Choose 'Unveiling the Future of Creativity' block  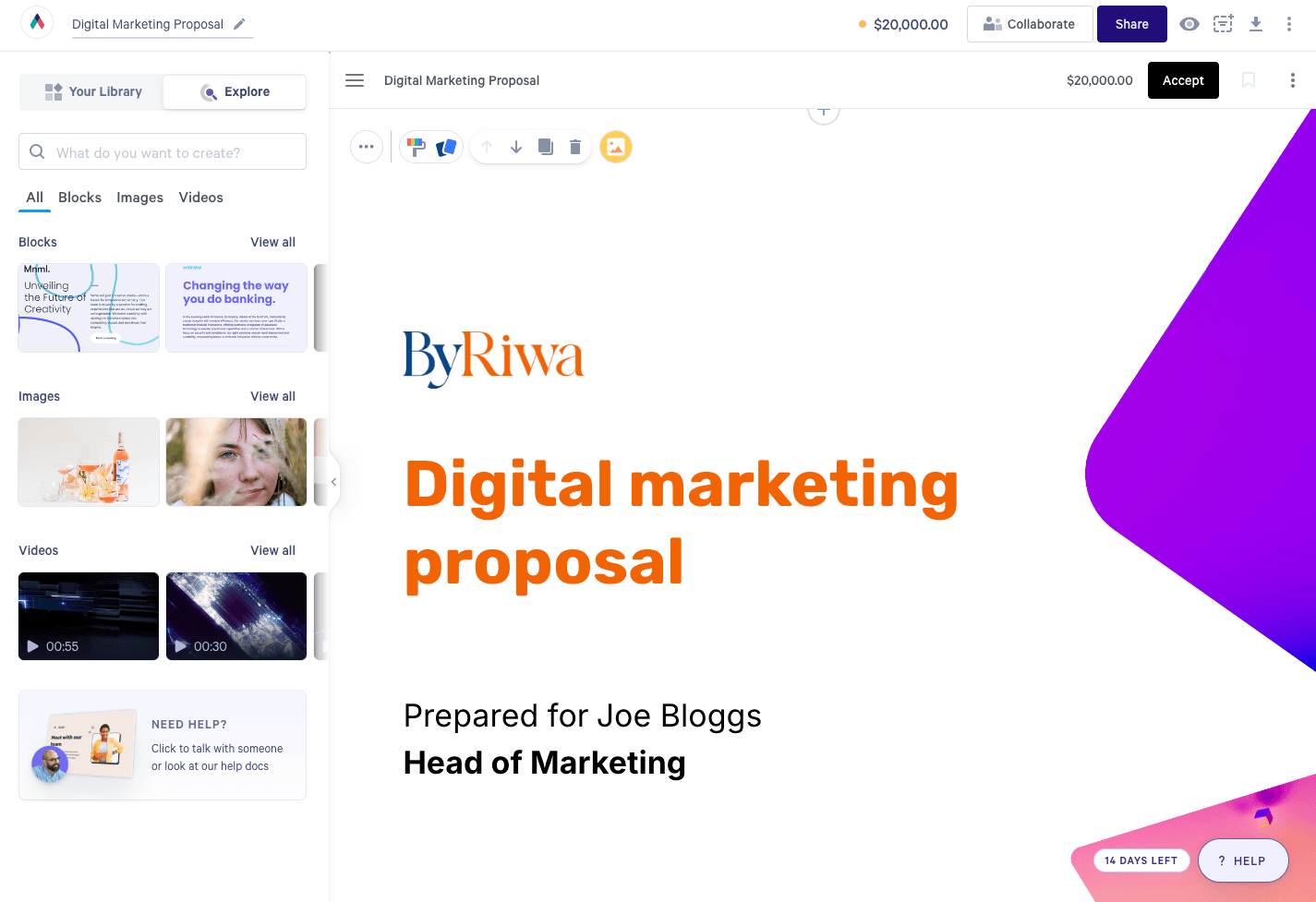pos(89,307)
